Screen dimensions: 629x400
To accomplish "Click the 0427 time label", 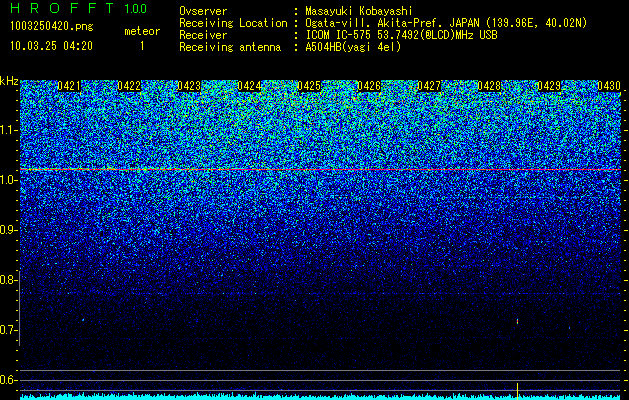I will coord(429,86).
